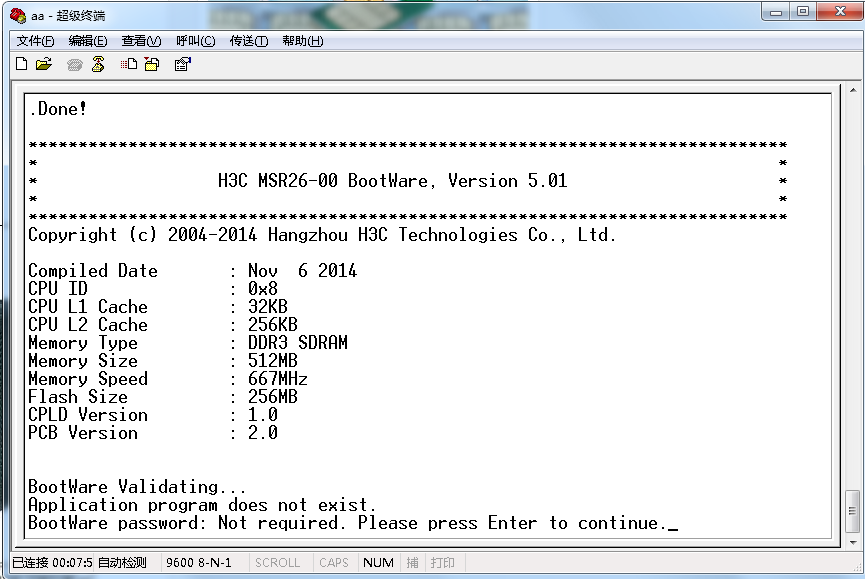Click the Send file toolbar icon
Viewport: 865px width, 579px height.
click(129, 65)
